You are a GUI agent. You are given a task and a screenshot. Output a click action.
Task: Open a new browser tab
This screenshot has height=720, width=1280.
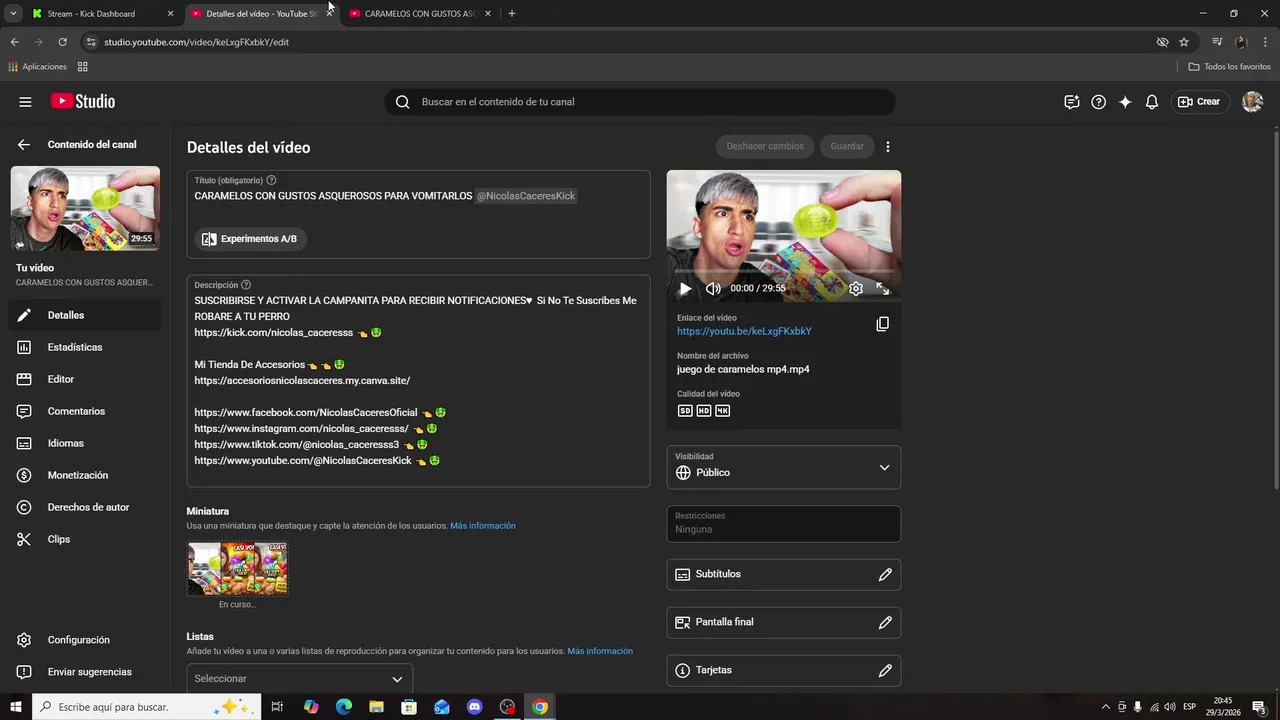click(512, 14)
